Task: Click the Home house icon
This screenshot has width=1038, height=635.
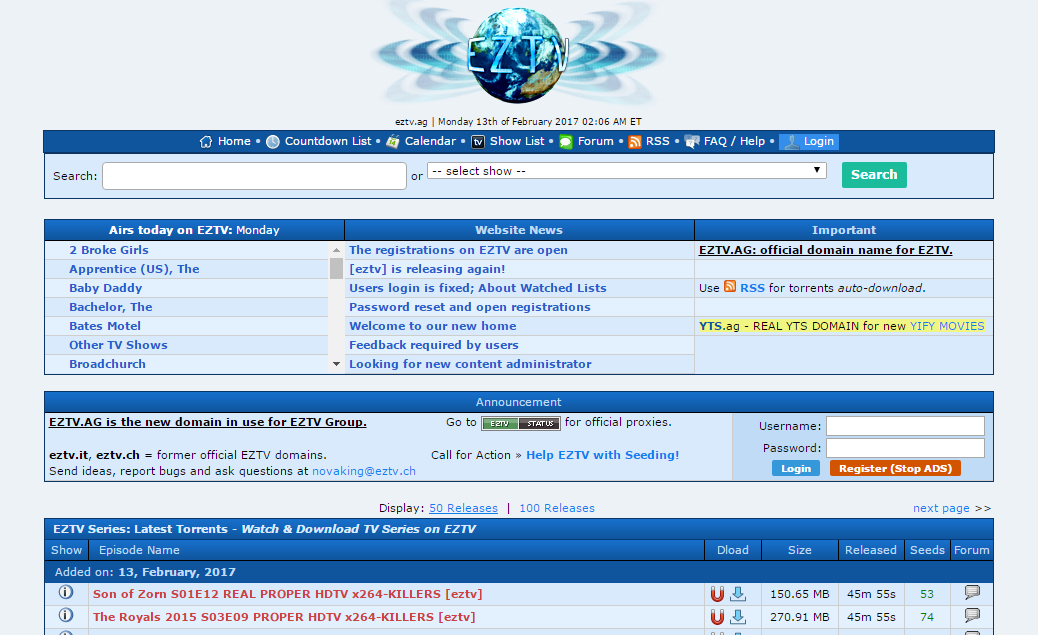Action: pyautogui.click(x=206, y=142)
